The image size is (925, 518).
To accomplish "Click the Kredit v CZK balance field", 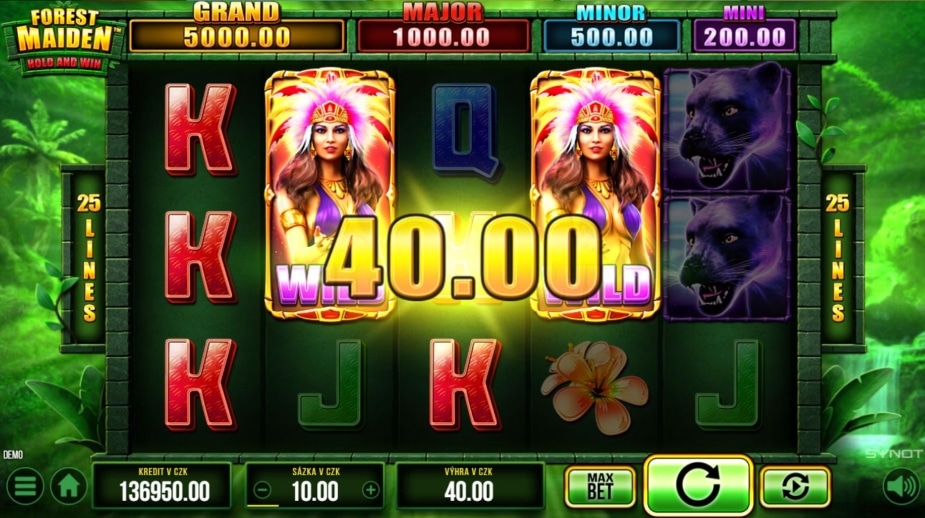I will tap(162, 486).
